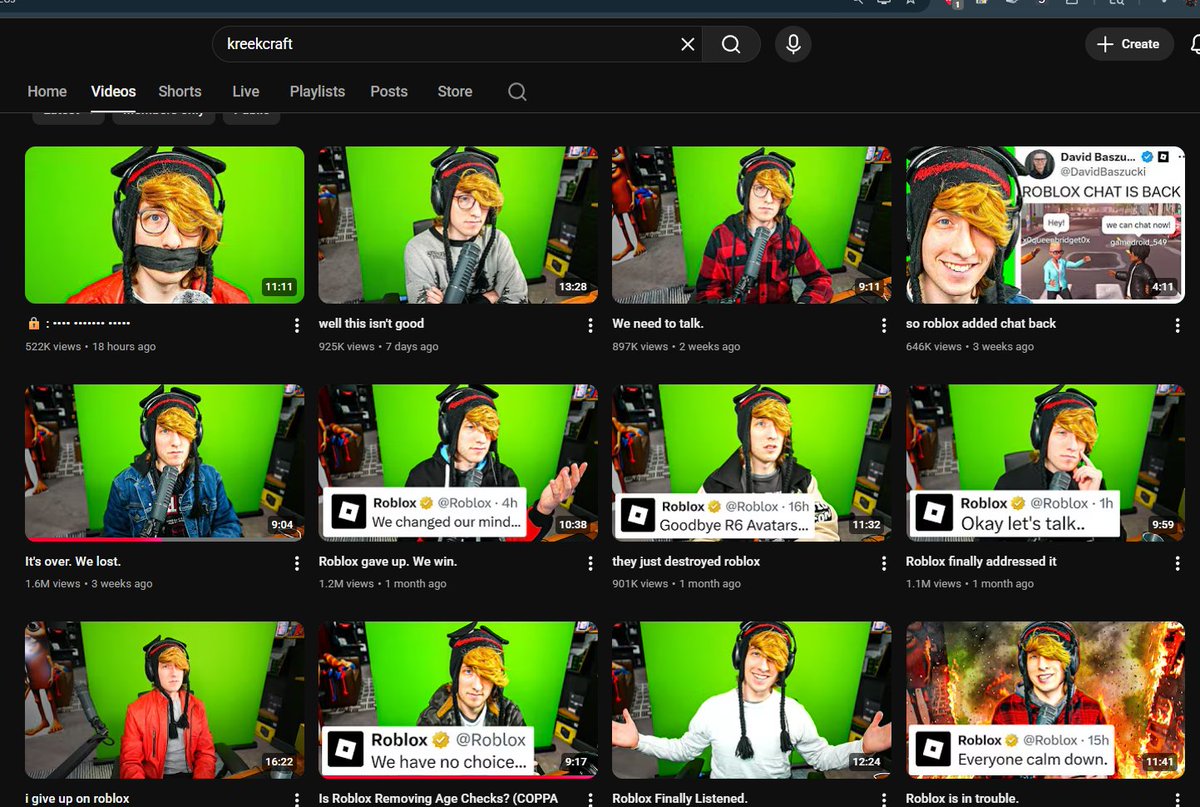Image resolution: width=1200 pixels, height=807 pixels.
Task: Open the Store tab
Action: coord(455,91)
